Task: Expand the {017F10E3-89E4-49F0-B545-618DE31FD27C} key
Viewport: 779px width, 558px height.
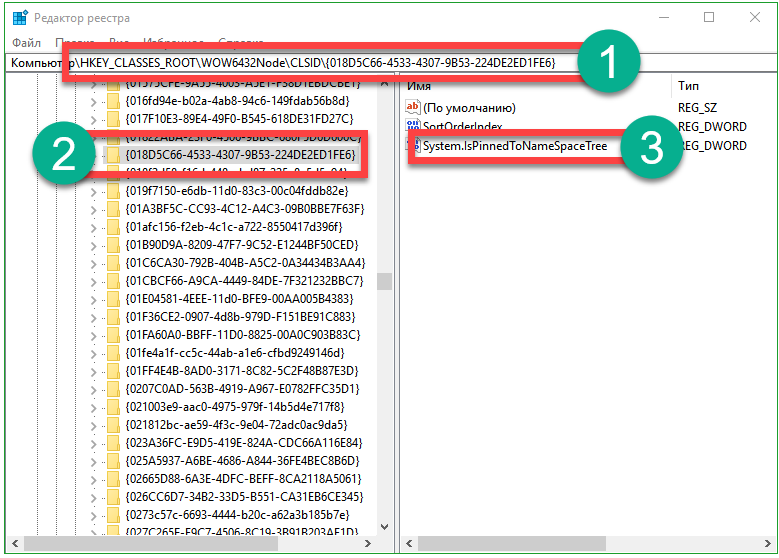Action: pos(94,119)
